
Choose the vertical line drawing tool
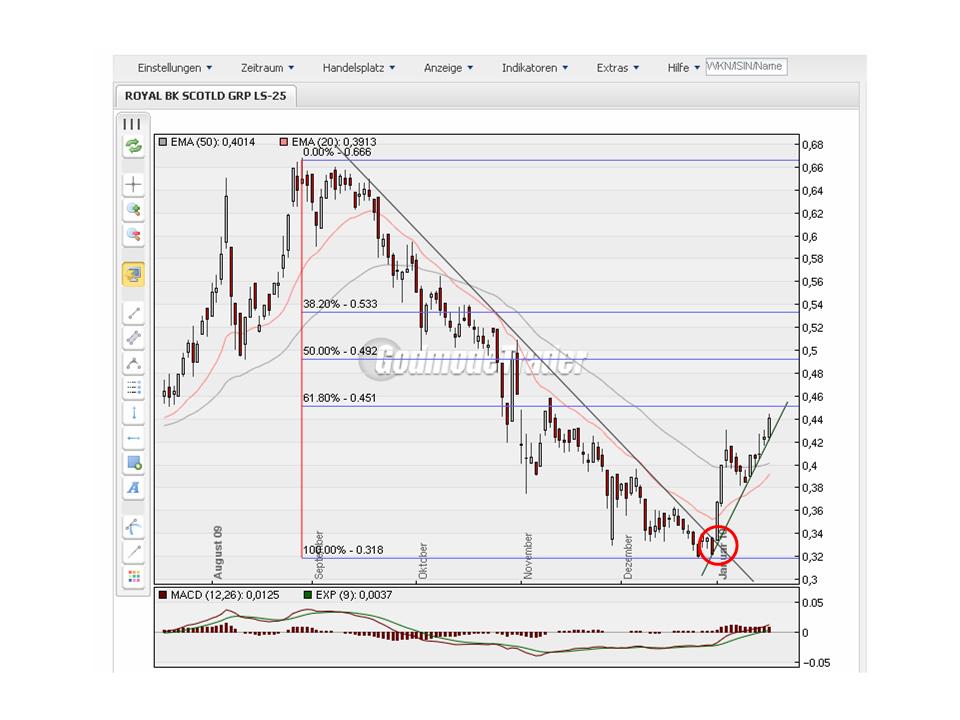click(x=133, y=412)
